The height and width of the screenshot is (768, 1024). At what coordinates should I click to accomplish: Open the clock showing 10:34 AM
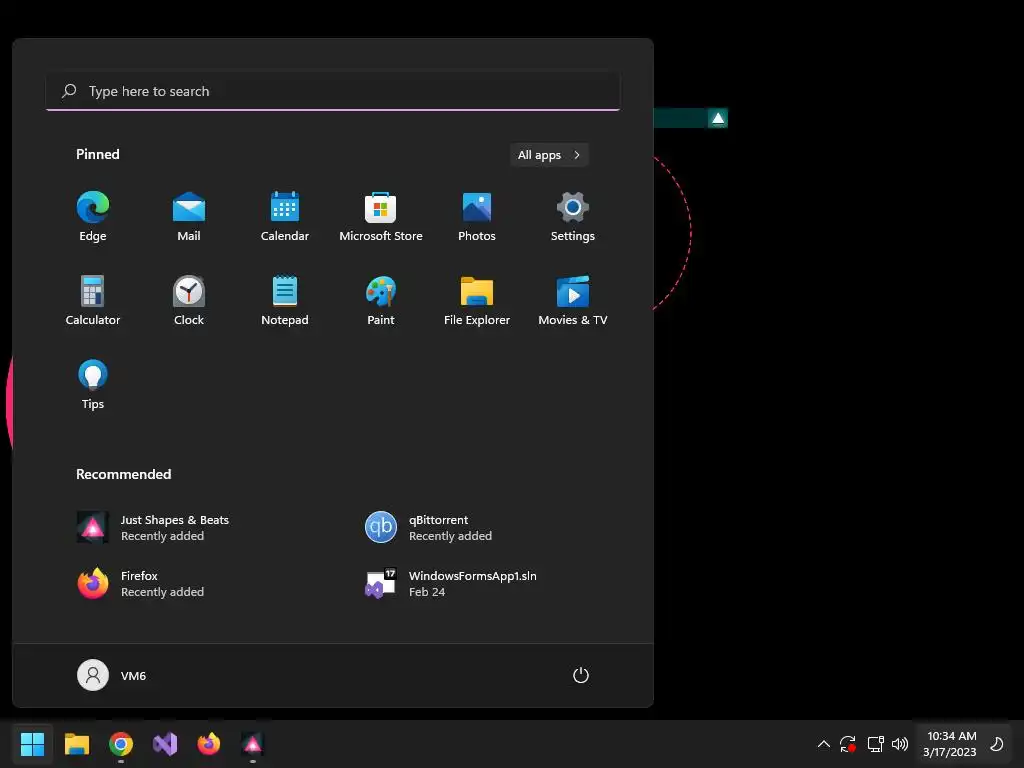click(x=950, y=744)
